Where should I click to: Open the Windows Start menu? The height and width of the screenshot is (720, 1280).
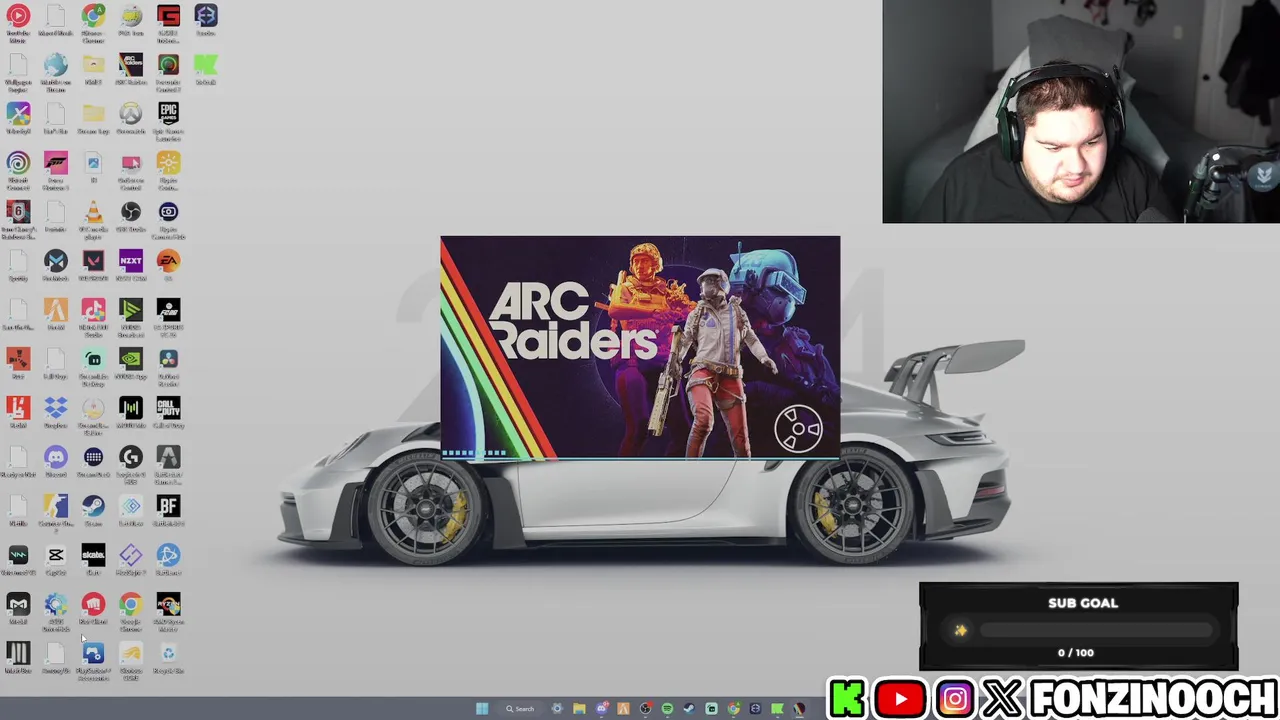(x=482, y=709)
